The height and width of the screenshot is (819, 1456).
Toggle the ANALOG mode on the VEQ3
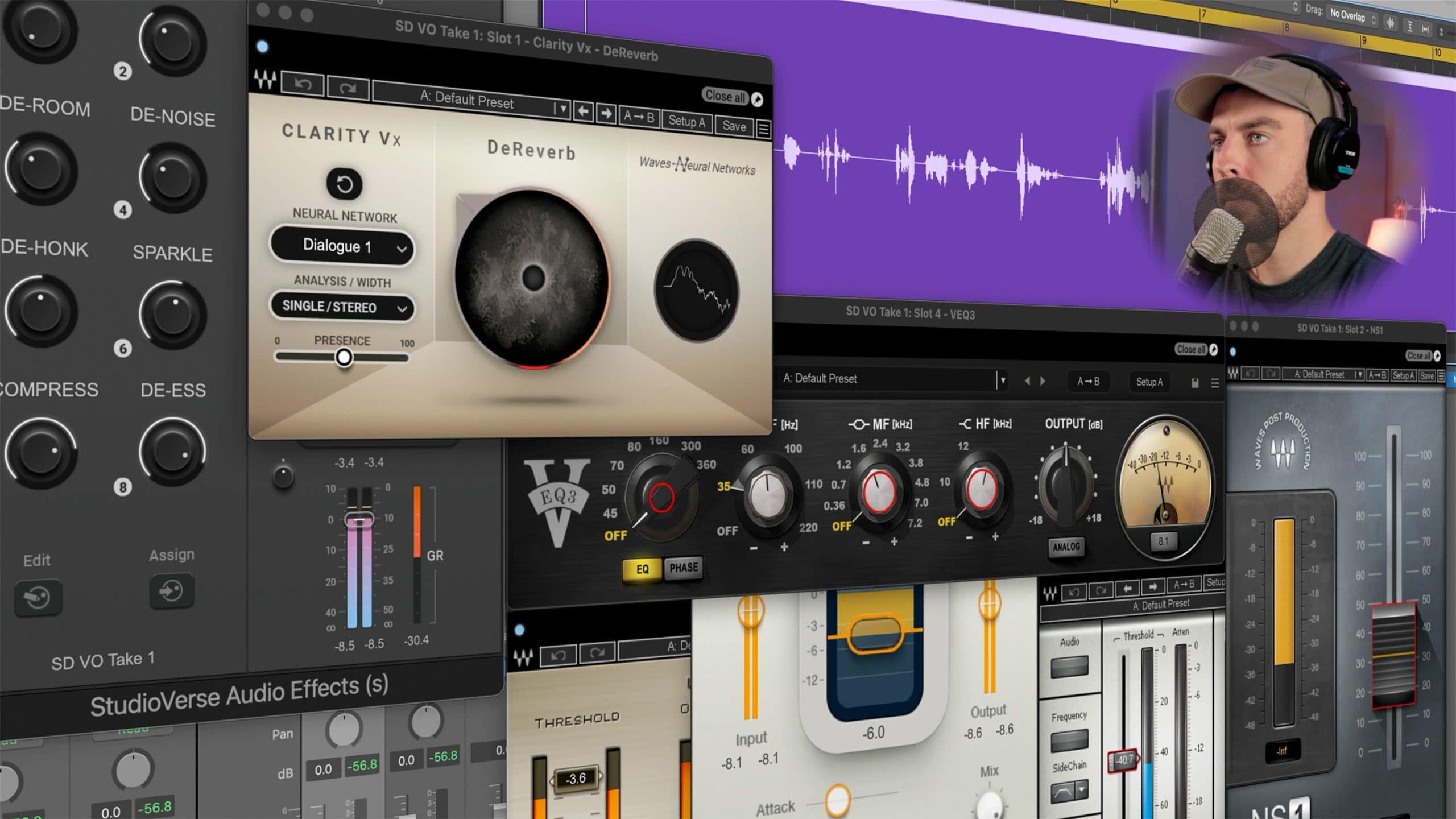[x=1066, y=547]
